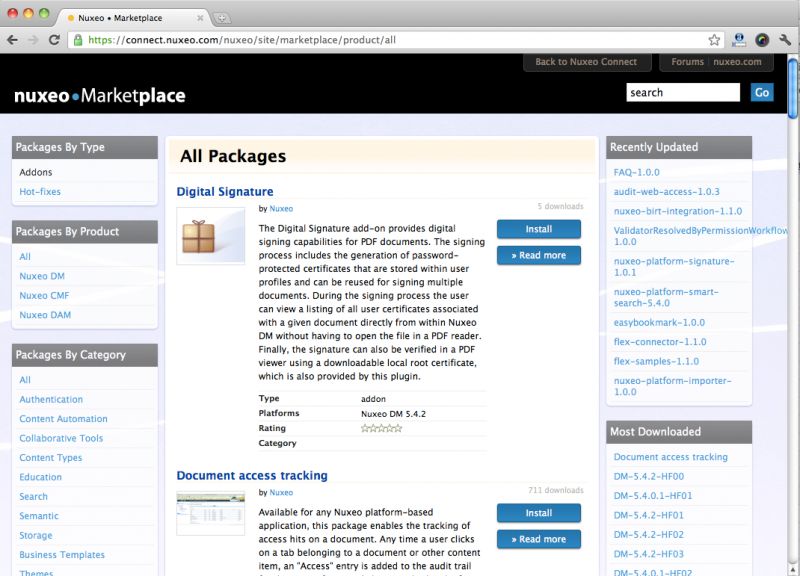Open FAQ-1.0.0 in Recently Updated
The width and height of the screenshot is (800, 576).
(636, 172)
